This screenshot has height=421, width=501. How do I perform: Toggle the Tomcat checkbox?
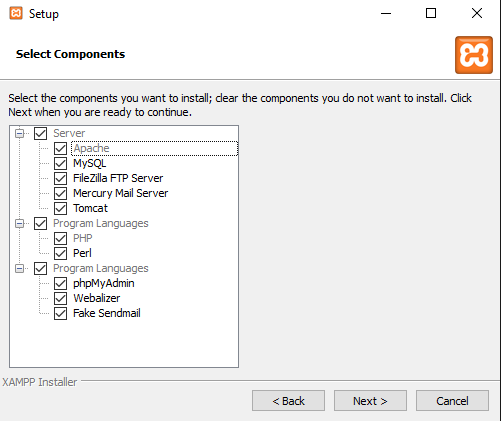(x=60, y=208)
